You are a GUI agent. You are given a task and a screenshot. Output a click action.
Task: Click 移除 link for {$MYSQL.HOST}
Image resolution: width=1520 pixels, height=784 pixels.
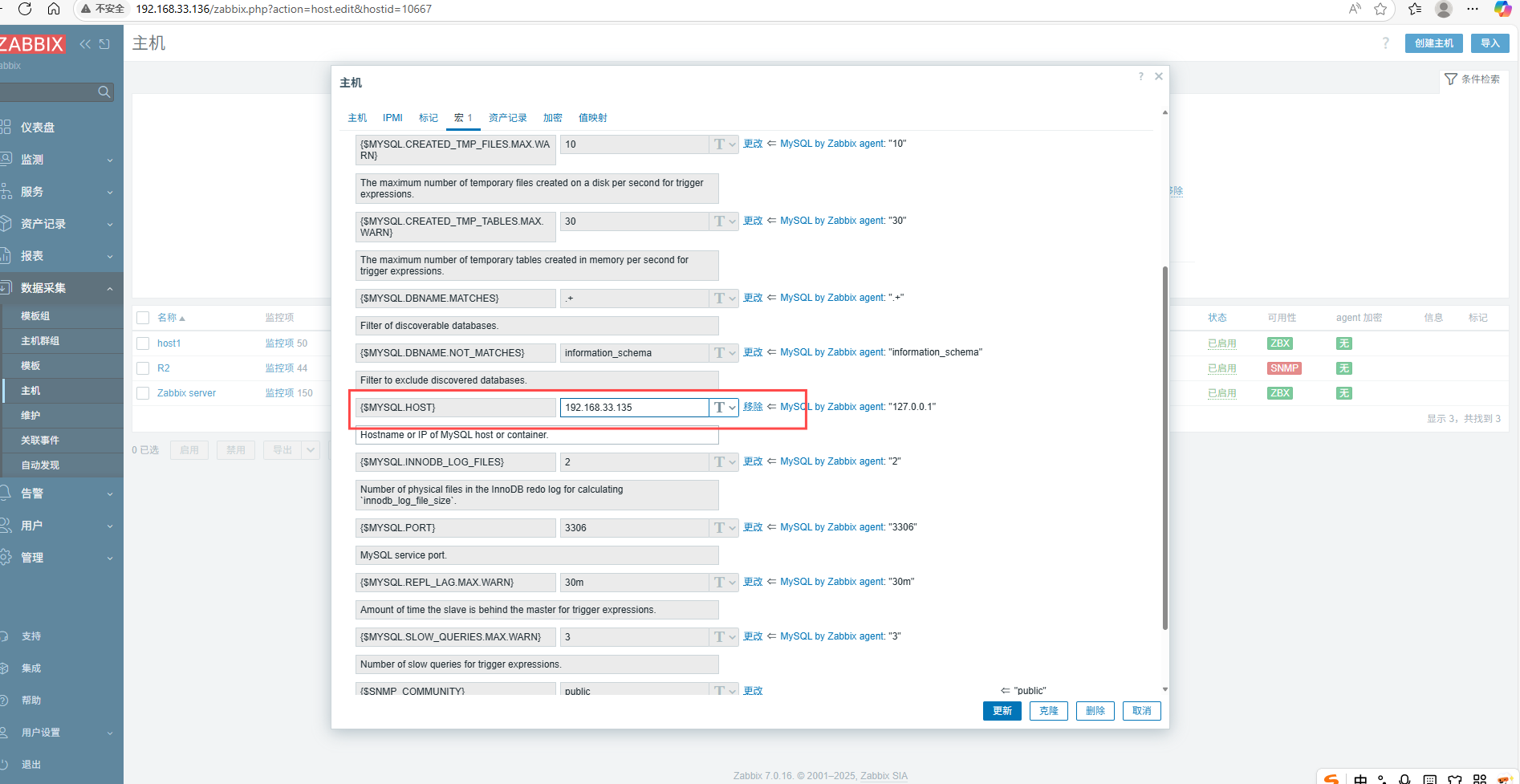[753, 407]
